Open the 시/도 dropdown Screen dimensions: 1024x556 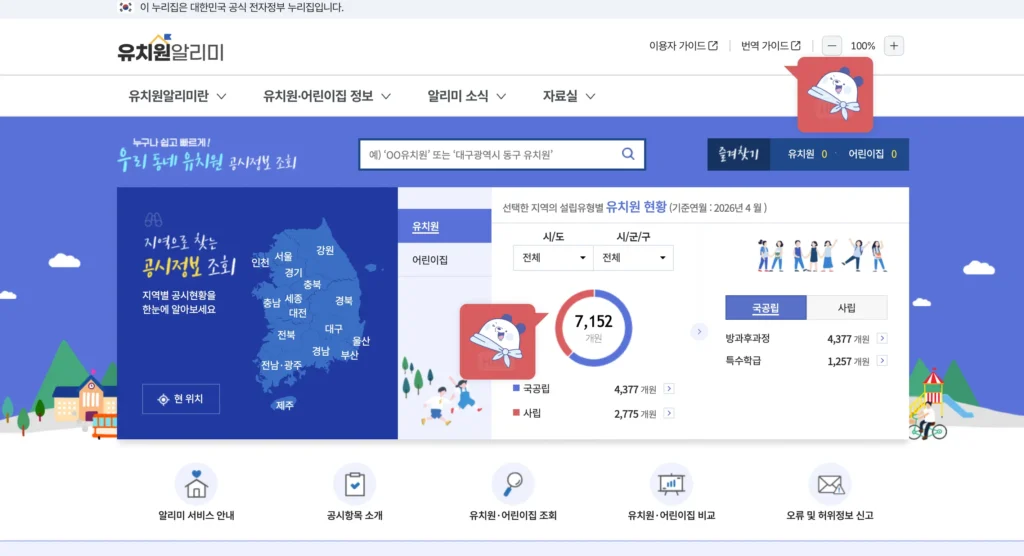[x=553, y=257]
